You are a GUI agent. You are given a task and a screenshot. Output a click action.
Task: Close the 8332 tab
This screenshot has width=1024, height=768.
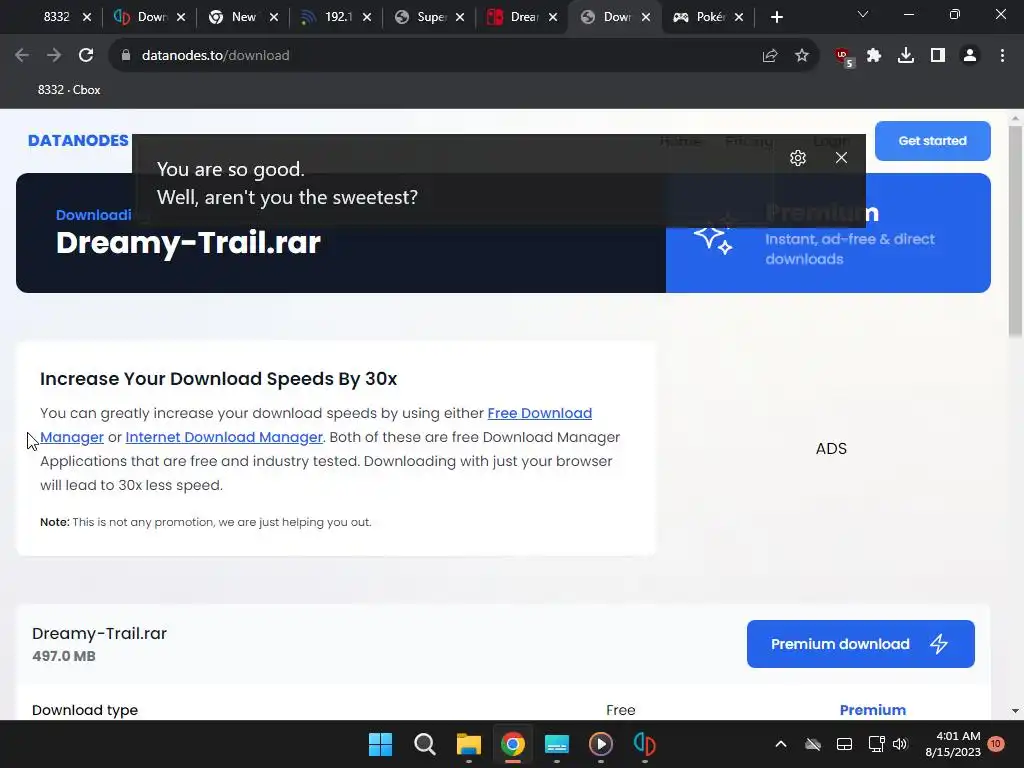coord(87,18)
